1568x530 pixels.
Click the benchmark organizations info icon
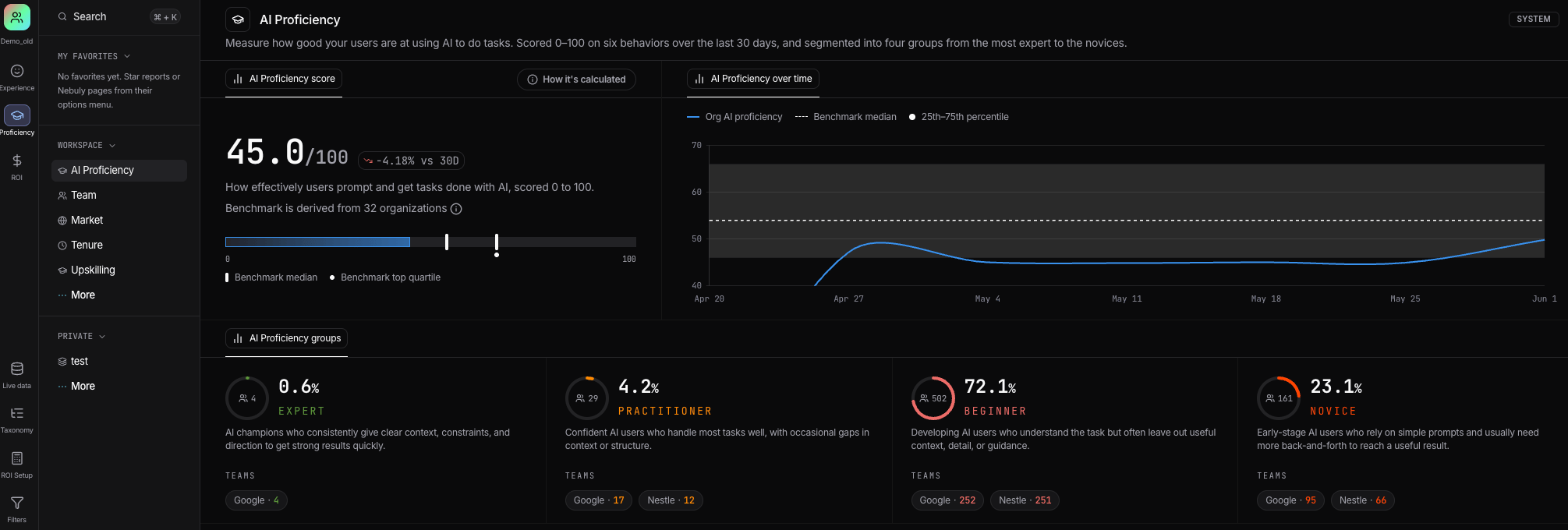pyautogui.click(x=456, y=209)
